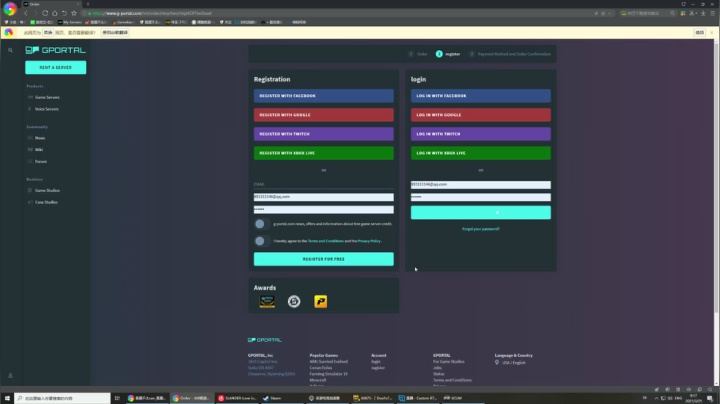Open a new browser tab with plus

[x=88, y=4]
